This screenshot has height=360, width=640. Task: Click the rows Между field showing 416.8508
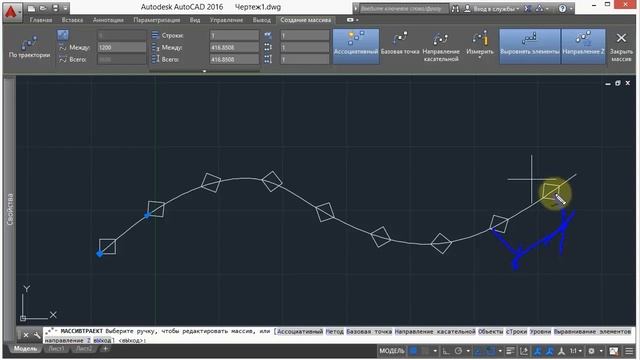coord(234,47)
